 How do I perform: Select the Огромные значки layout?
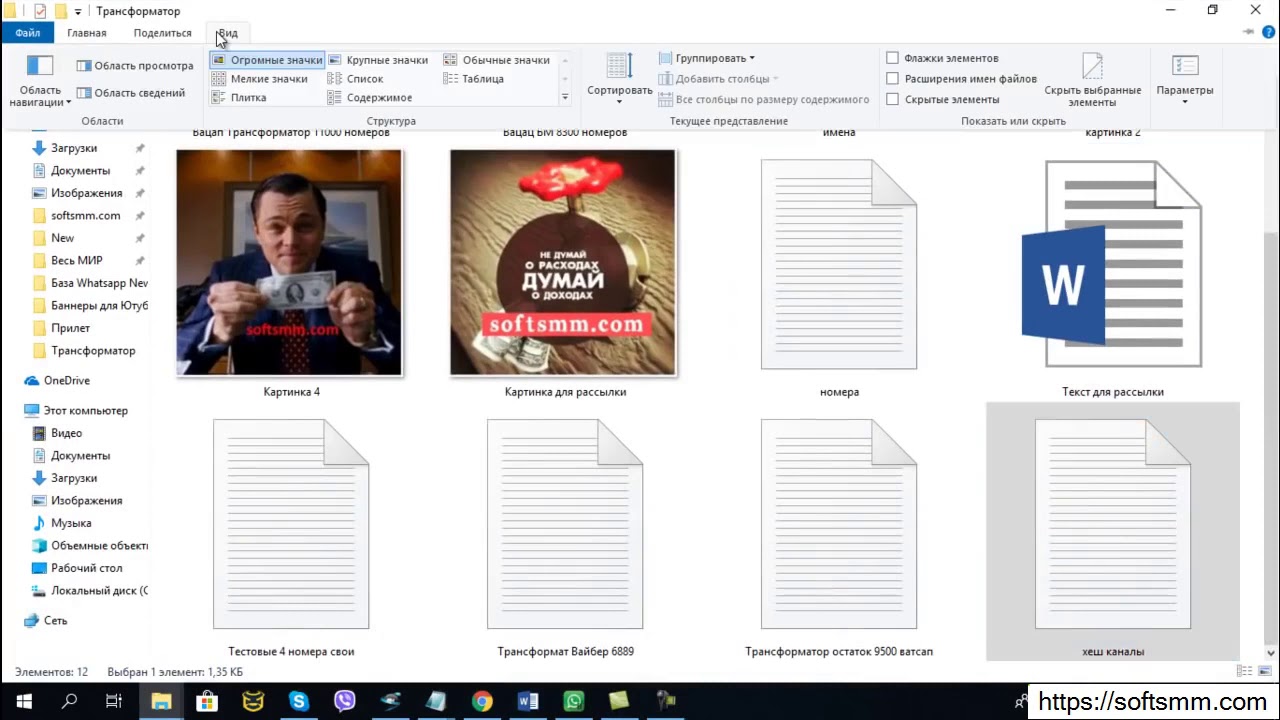[267, 60]
